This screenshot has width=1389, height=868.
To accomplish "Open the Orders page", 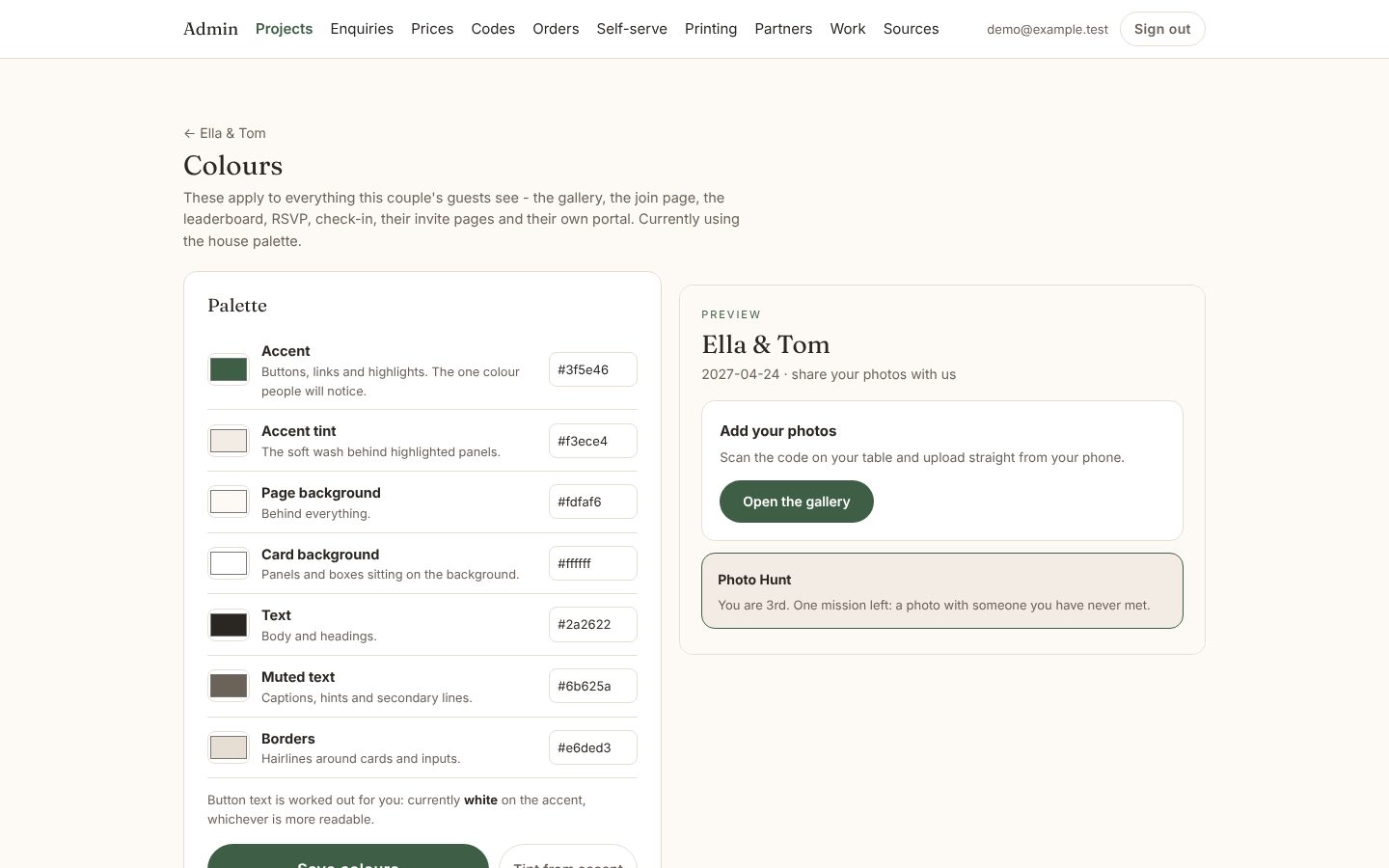I will point(556,29).
